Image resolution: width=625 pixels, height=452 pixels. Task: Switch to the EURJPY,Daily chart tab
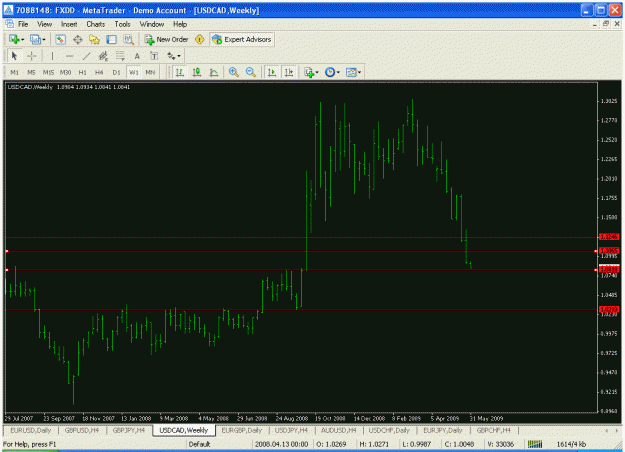[442, 430]
